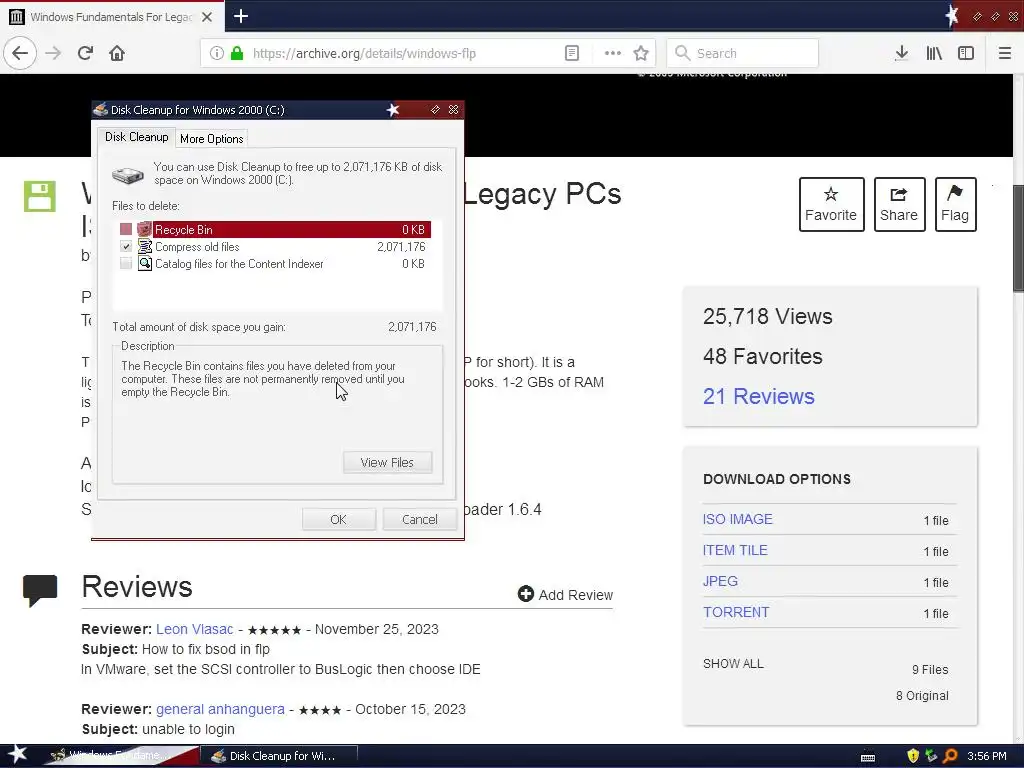Click the '48 Favorites' text
Screen dimensions: 1024x768
763,356
